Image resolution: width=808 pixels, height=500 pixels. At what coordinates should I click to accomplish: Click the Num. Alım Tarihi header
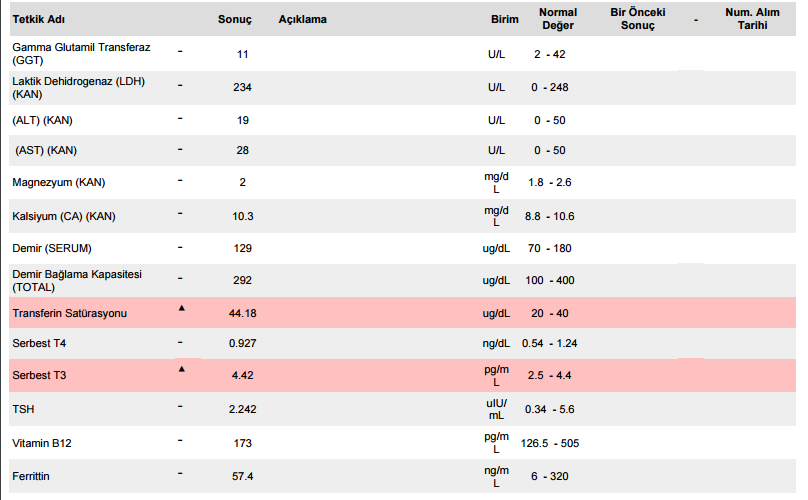coord(752,19)
